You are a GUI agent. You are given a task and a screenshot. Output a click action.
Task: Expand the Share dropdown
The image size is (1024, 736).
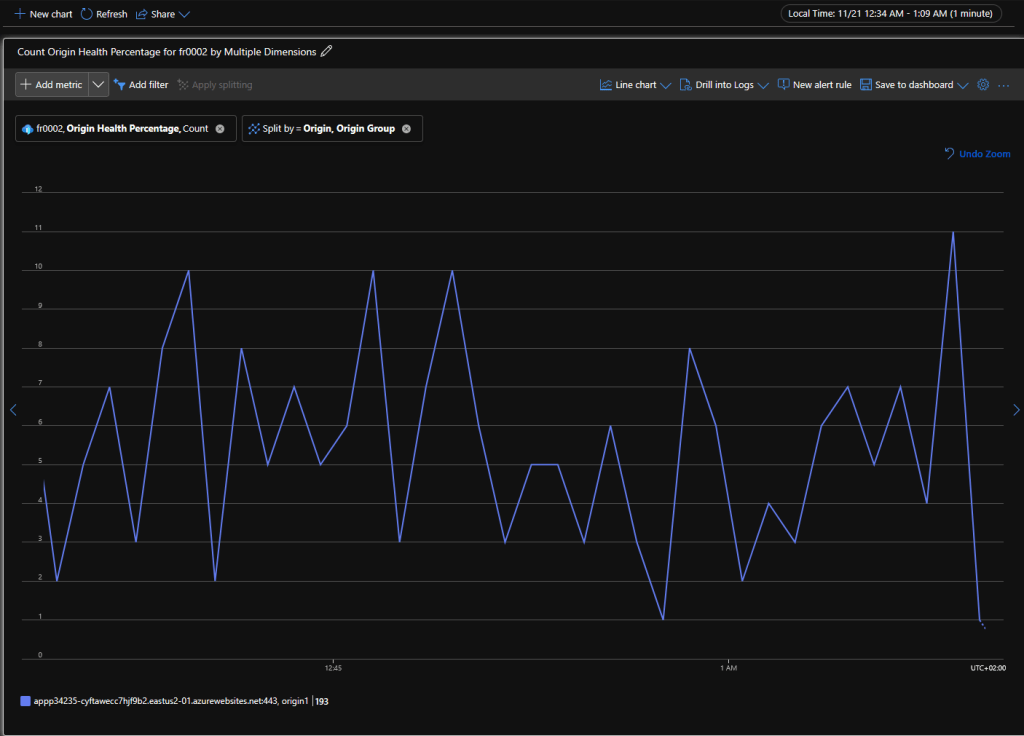[x=162, y=14]
